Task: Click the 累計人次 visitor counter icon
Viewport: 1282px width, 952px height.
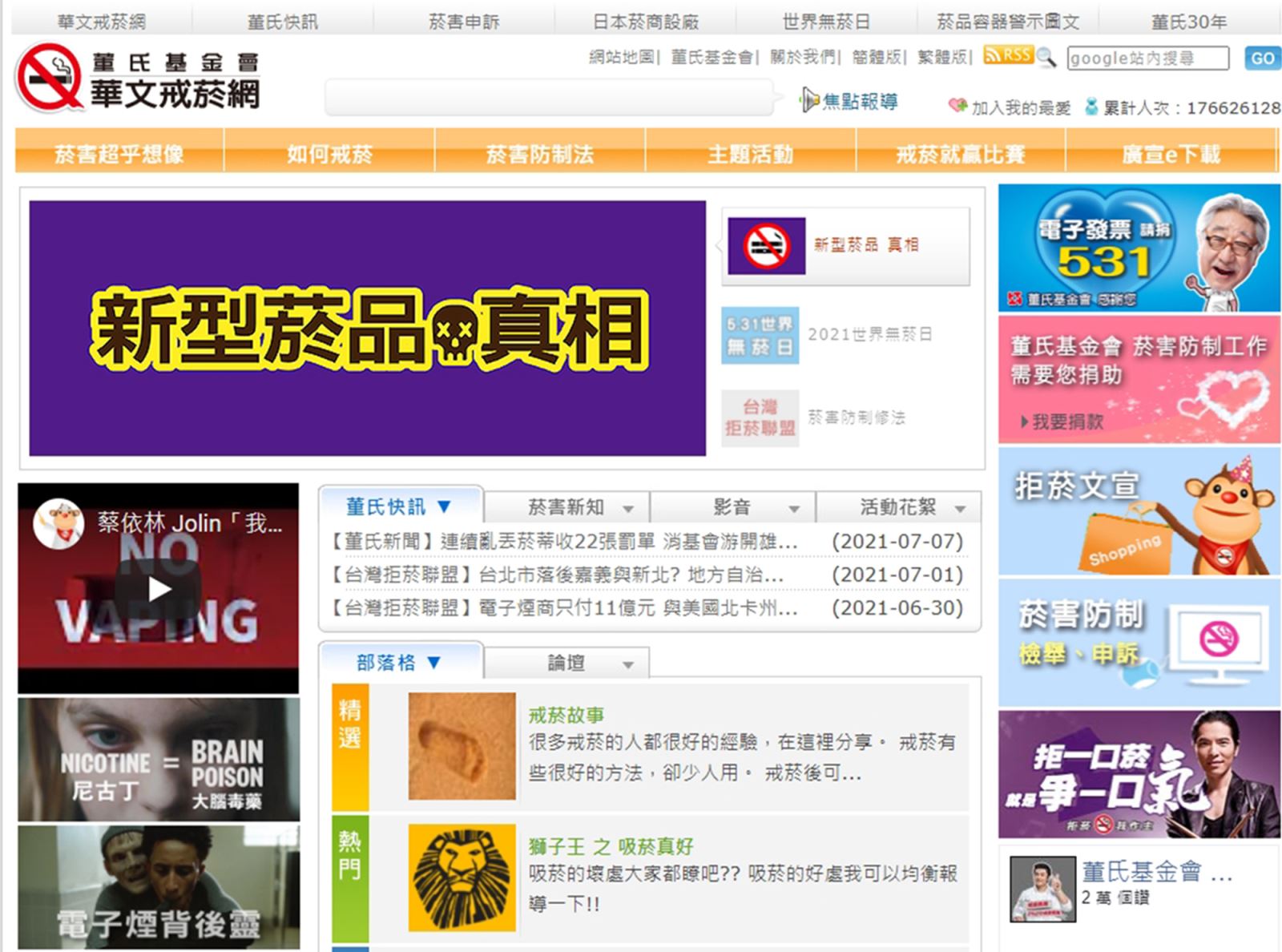Action: 1091,107
